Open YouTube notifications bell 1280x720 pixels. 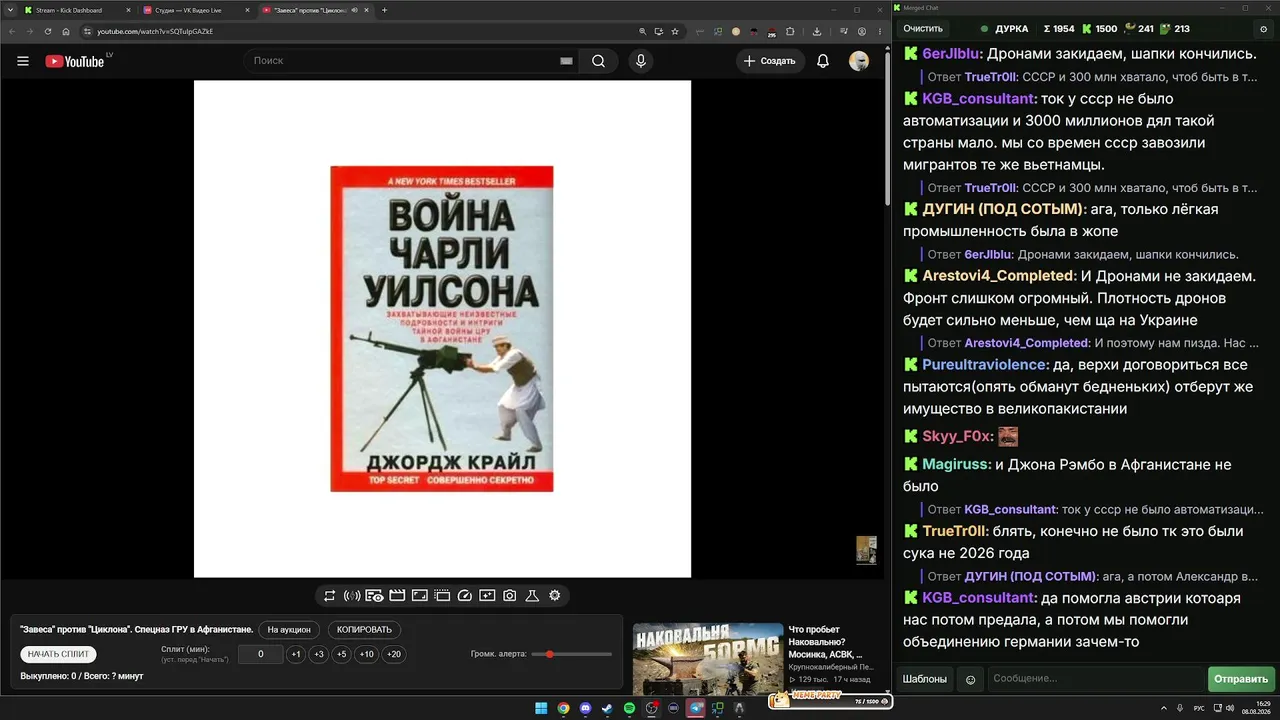(x=823, y=61)
